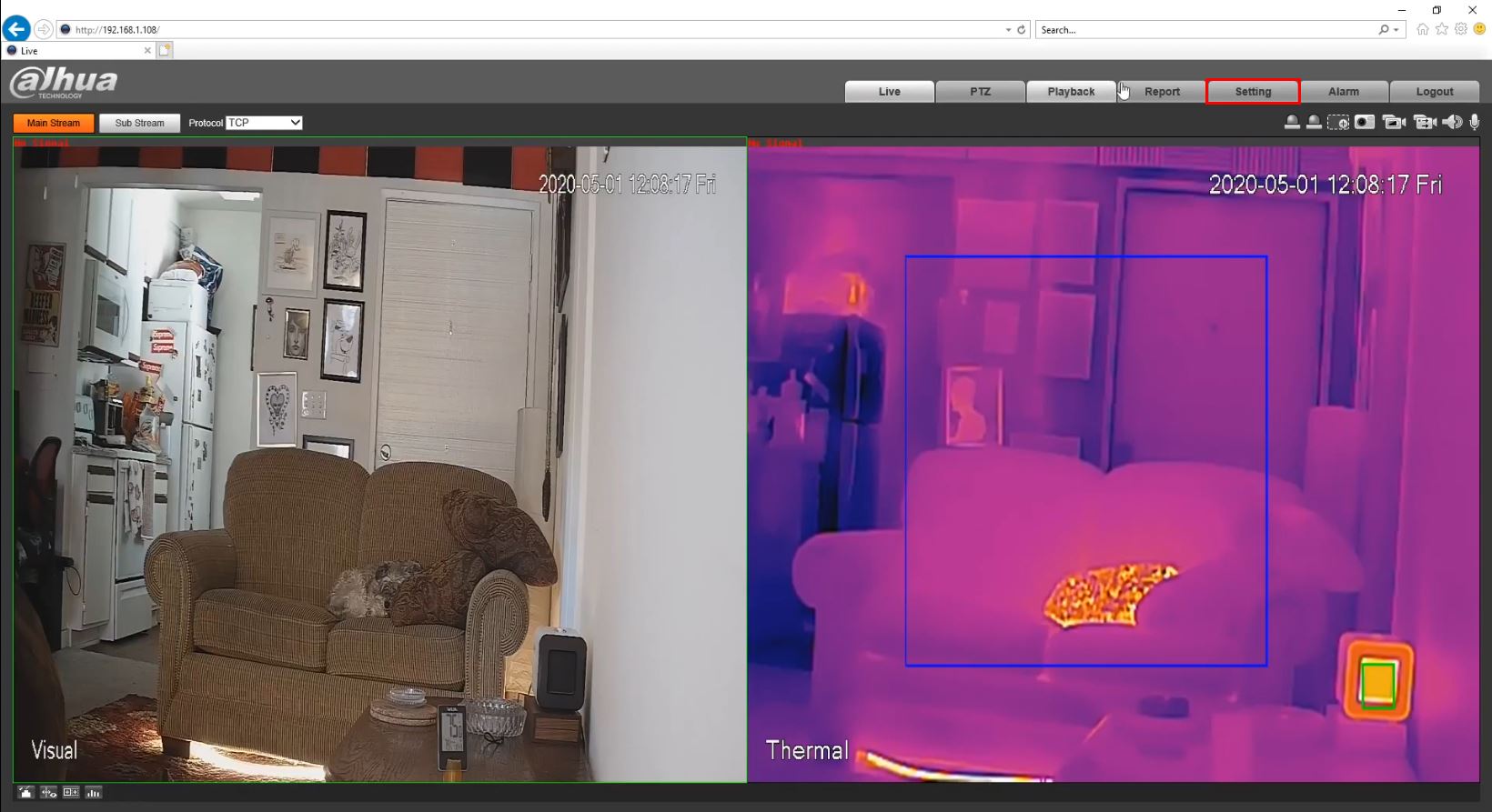Click the window layout icon below the video
1492x812 pixels.
[71, 793]
